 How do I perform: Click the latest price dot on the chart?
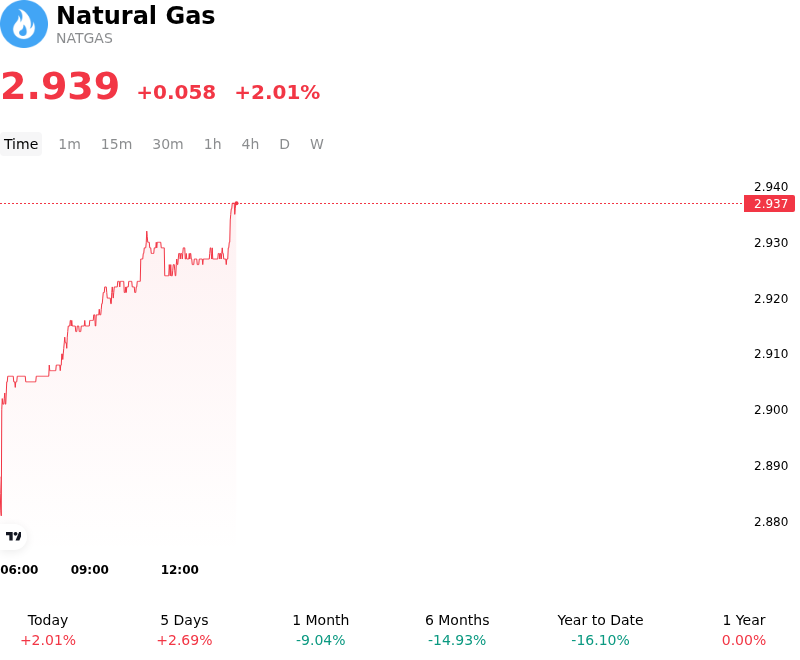coord(236,204)
